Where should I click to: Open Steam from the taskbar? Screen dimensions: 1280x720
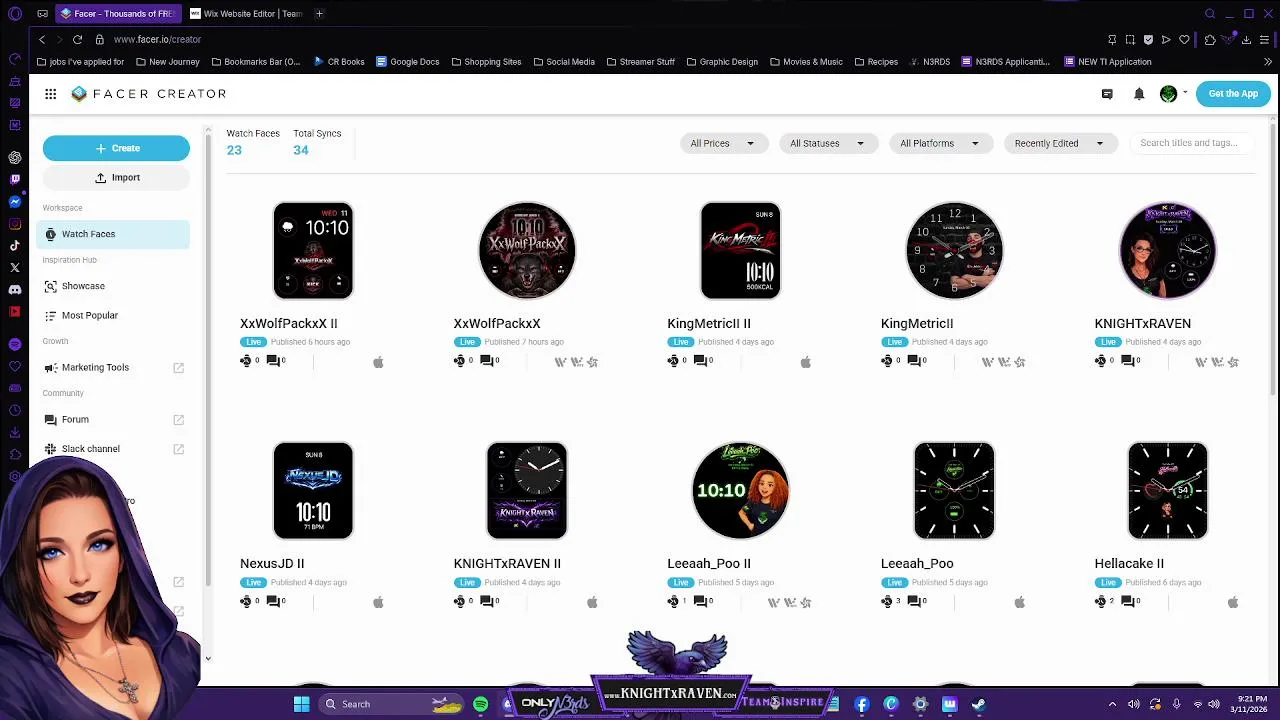pos(978,704)
